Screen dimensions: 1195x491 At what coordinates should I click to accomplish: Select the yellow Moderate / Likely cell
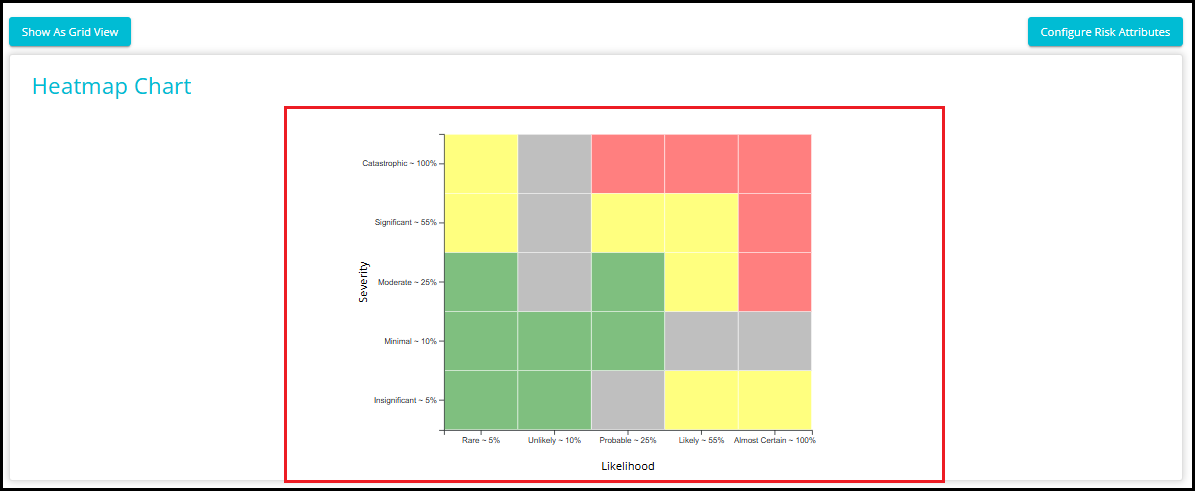coord(701,281)
